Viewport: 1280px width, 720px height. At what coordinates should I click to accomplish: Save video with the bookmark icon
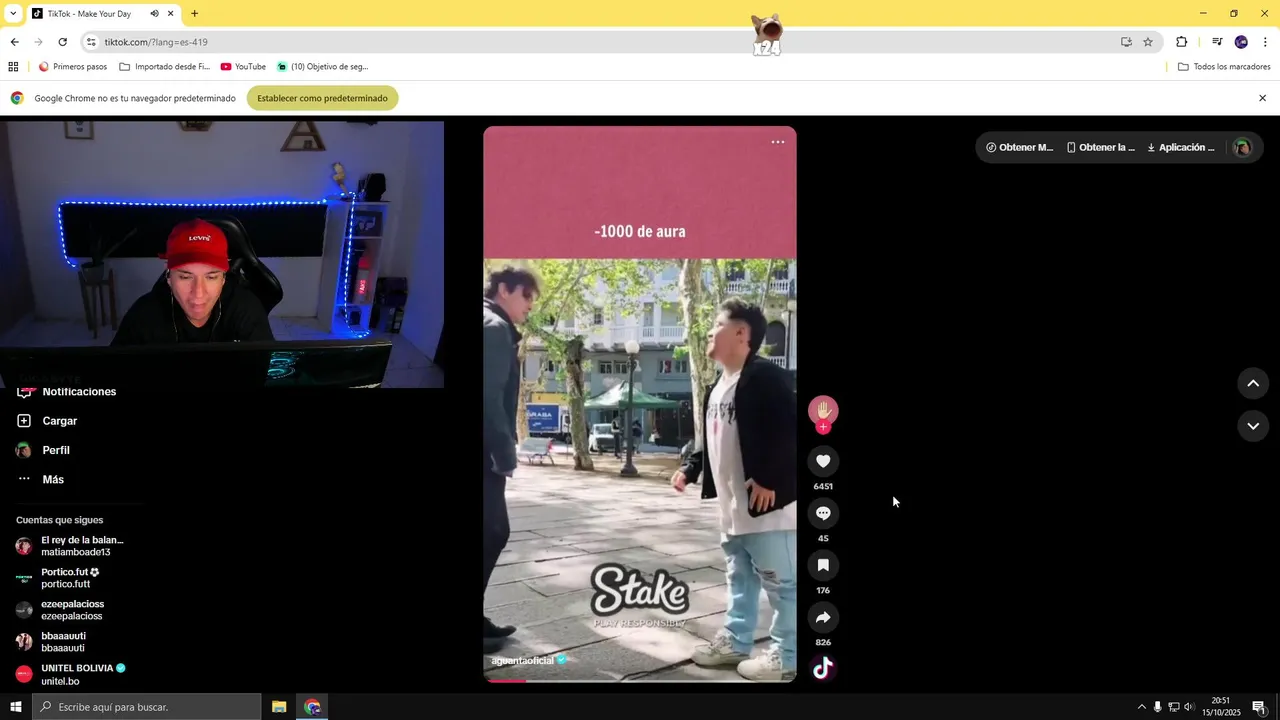tap(823, 565)
